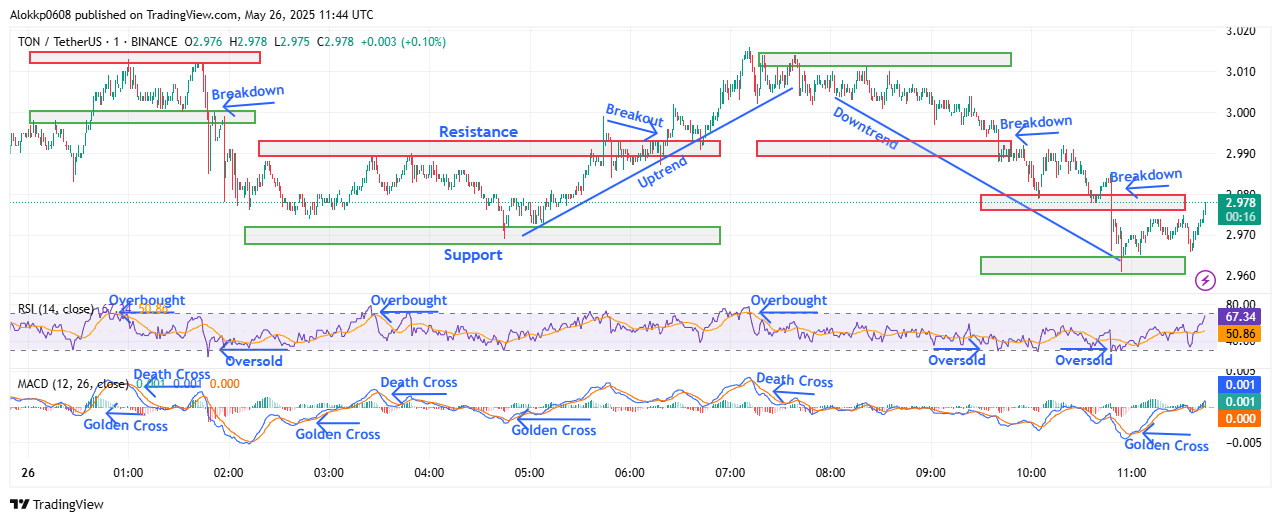Click the 80.00 RSI scale label
This screenshot has width=1281, height=522.
pos(1241,304)
